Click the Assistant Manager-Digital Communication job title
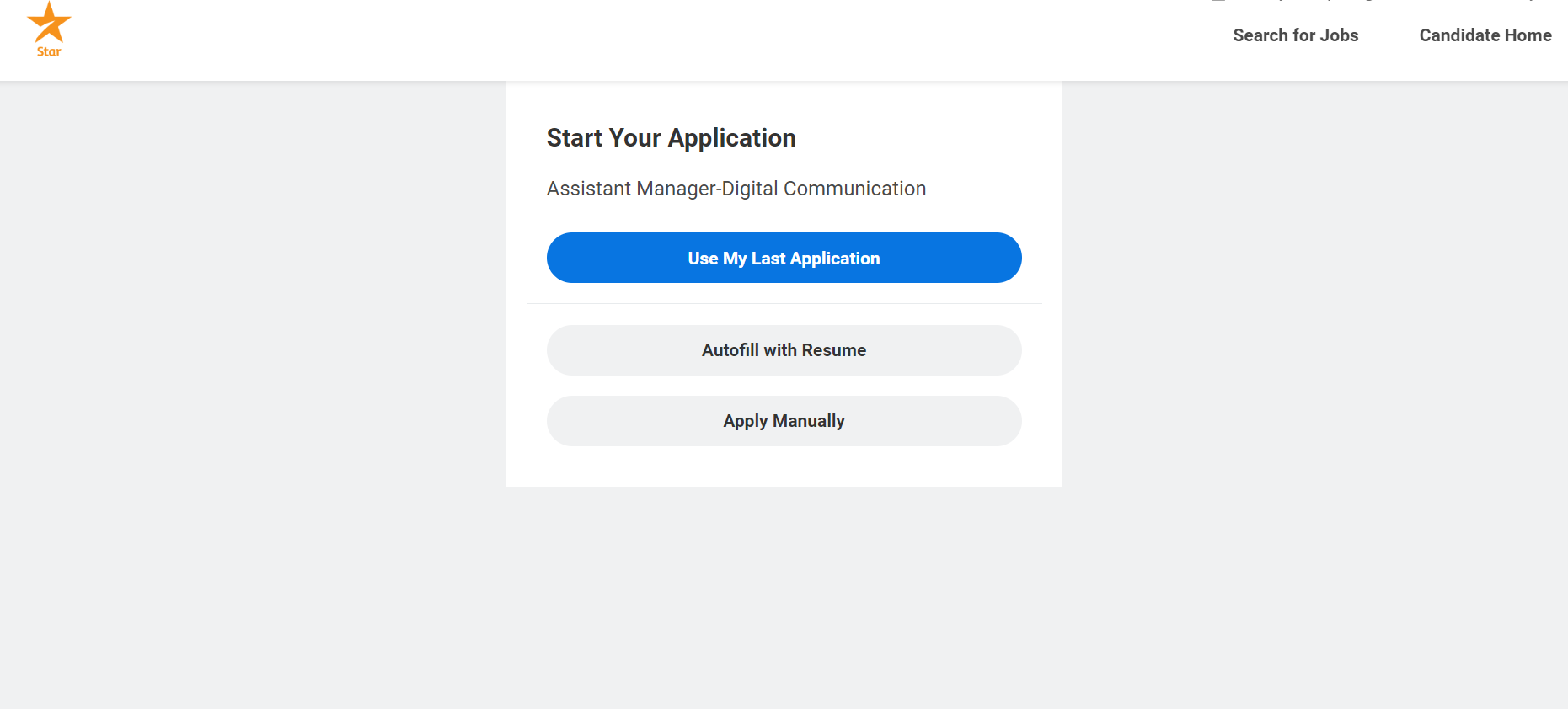 coord(736,189)
